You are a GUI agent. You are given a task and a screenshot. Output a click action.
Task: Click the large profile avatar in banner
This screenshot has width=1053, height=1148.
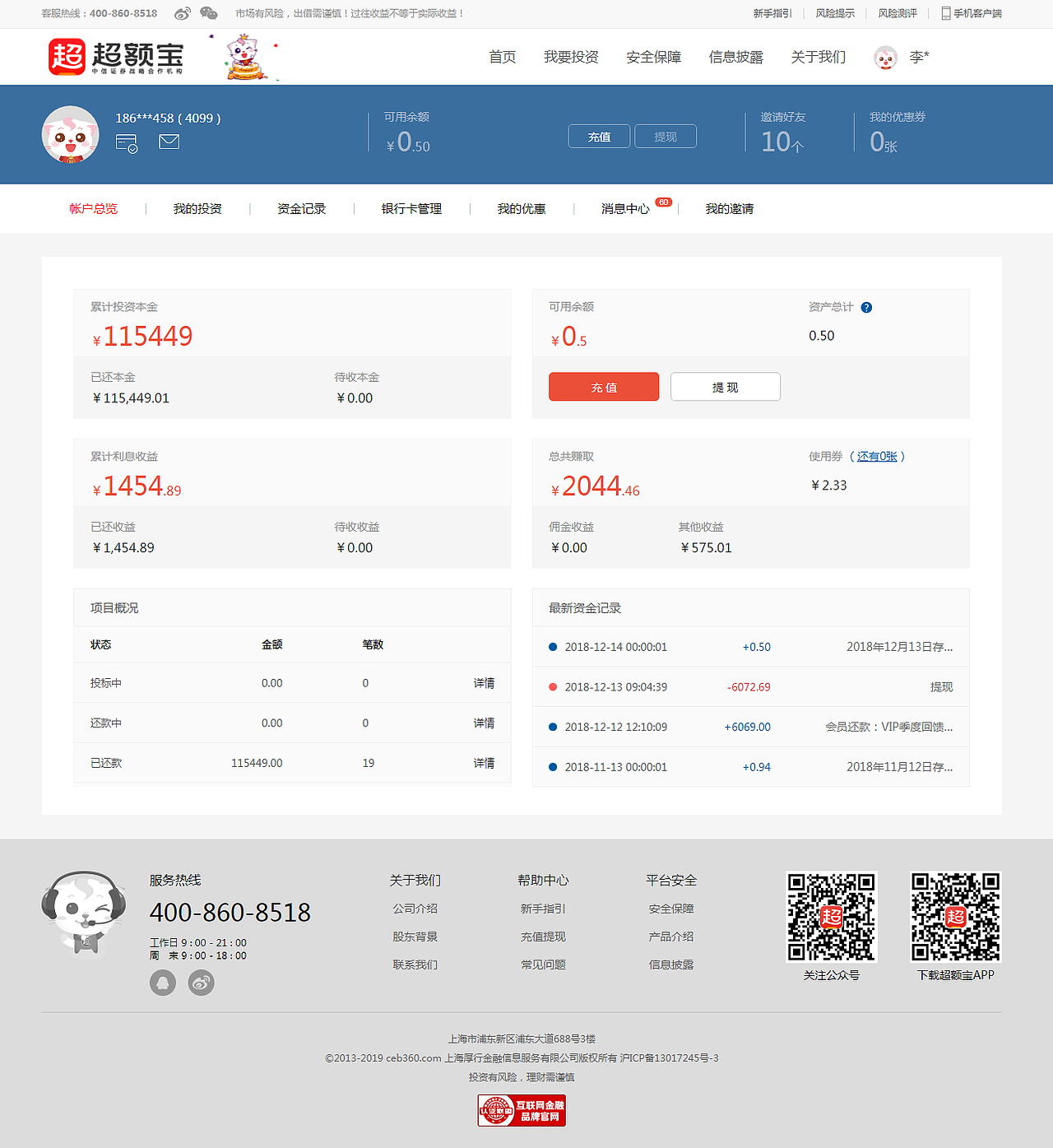click(x=71, y=134)
